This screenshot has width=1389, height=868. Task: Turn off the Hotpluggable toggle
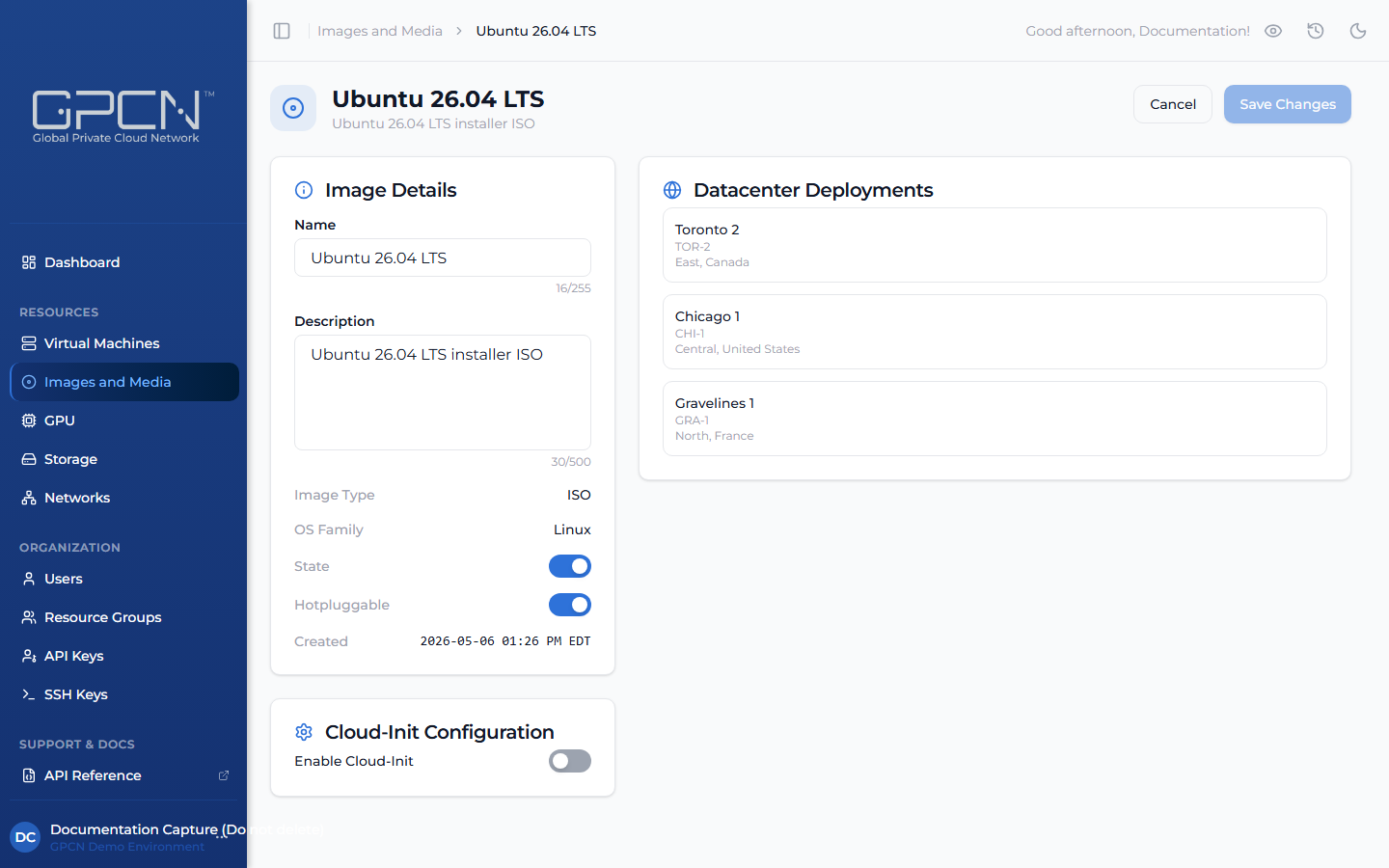point(570,605)
